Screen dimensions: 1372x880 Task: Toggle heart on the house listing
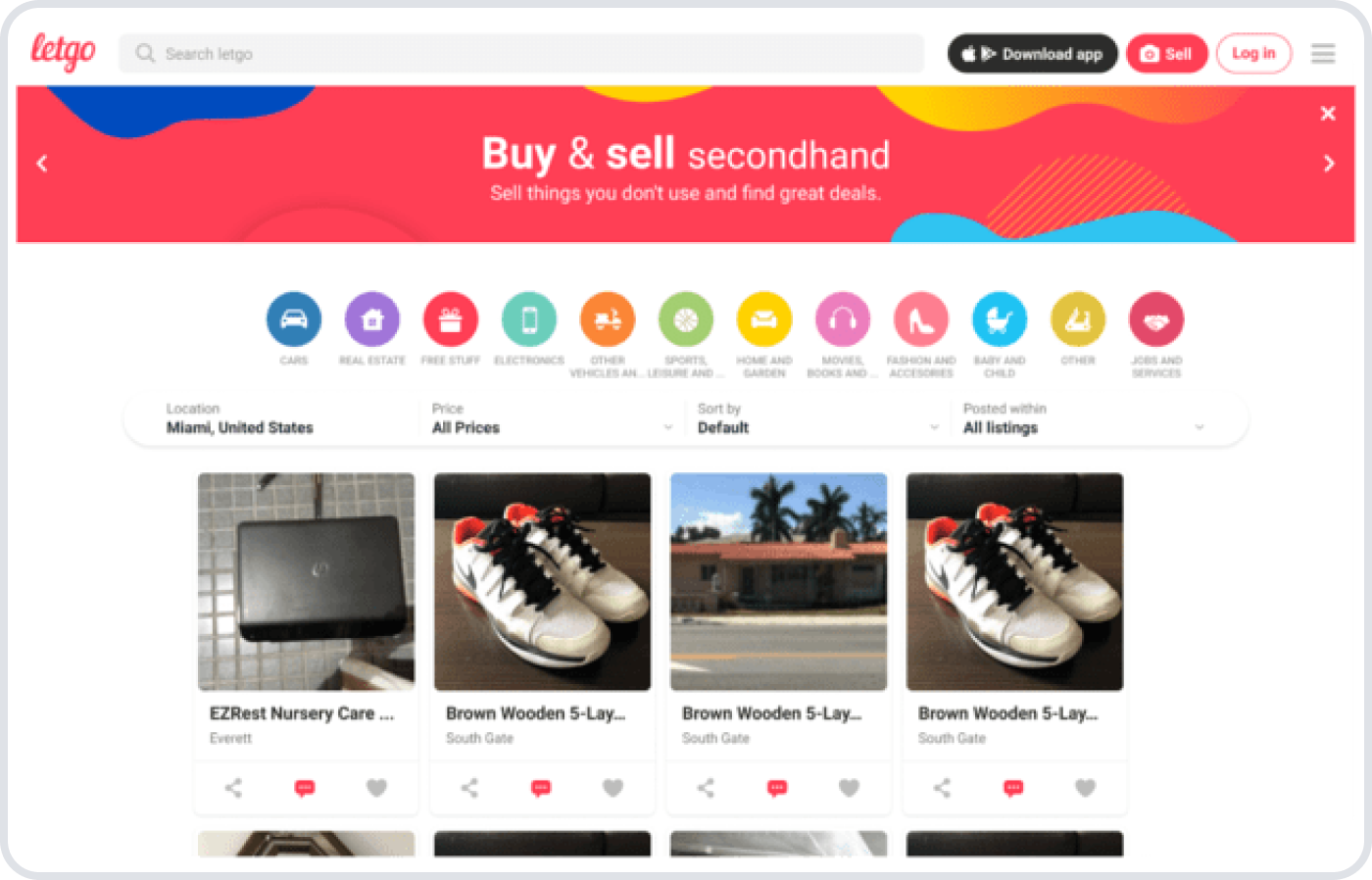pos(850,787)
